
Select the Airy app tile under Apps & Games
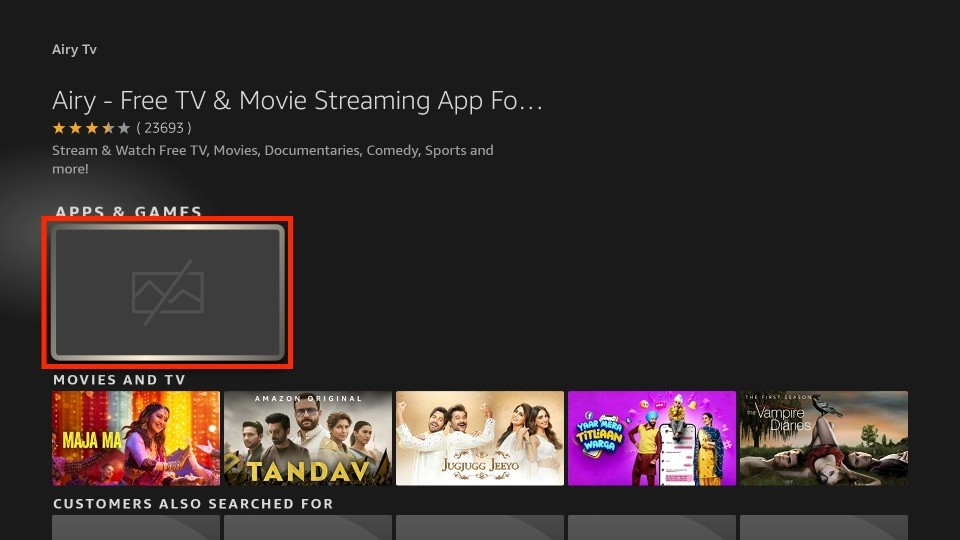(x=168, y=292)
